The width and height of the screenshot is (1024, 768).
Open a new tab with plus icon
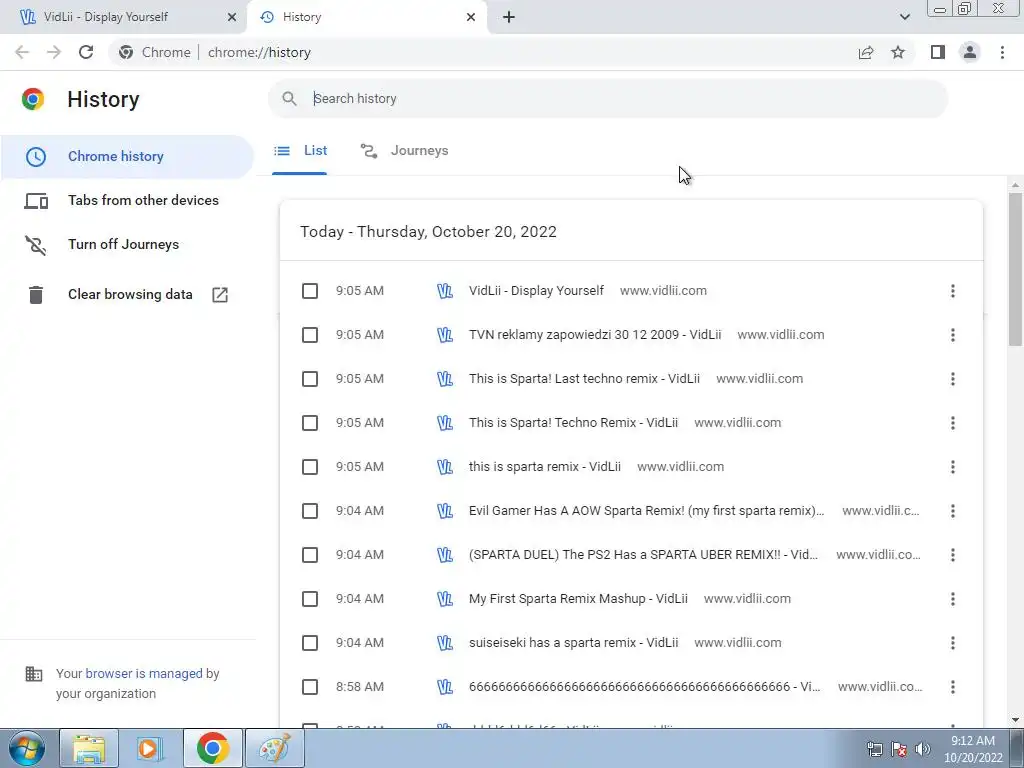tap(509, 17)
